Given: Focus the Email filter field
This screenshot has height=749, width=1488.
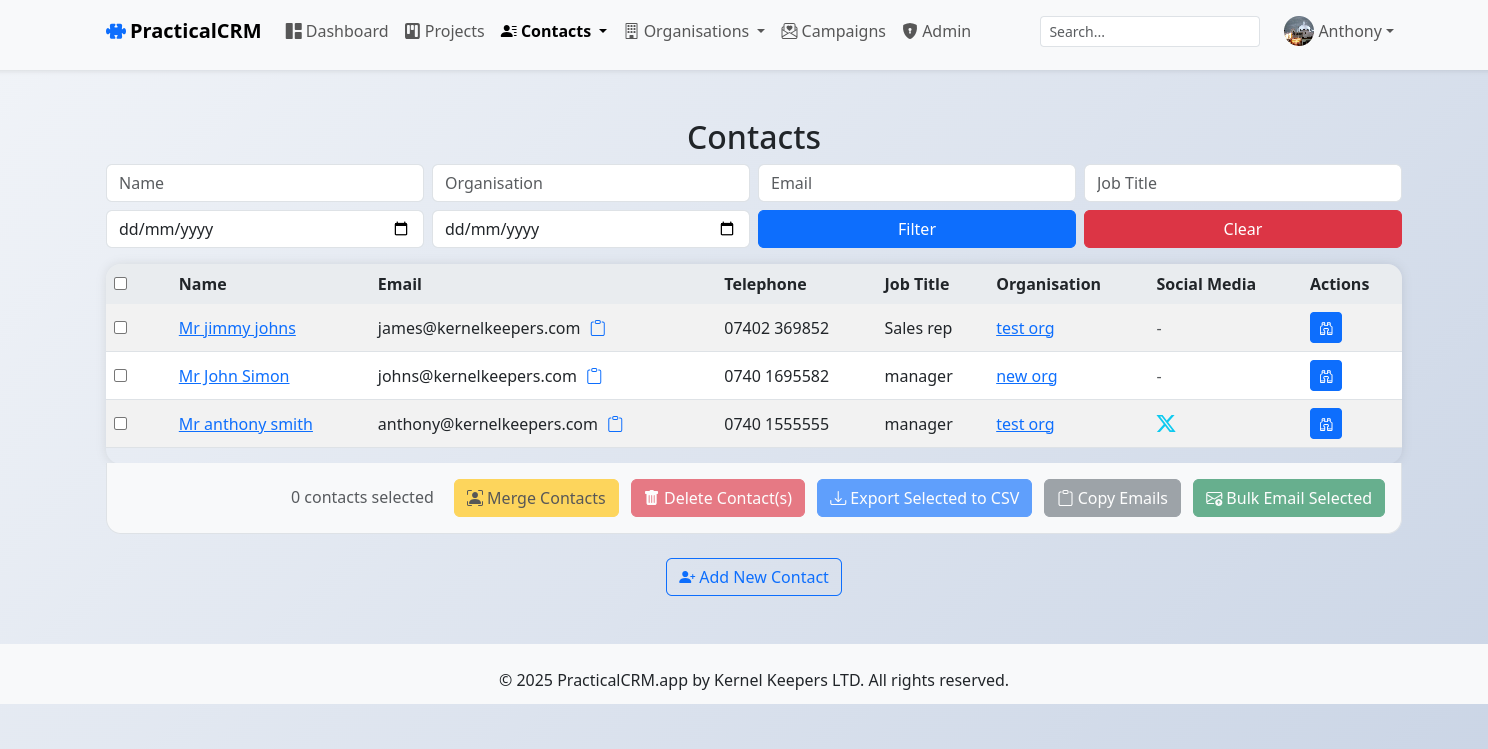Looking at the screenshot, I should tap(917, 183).
